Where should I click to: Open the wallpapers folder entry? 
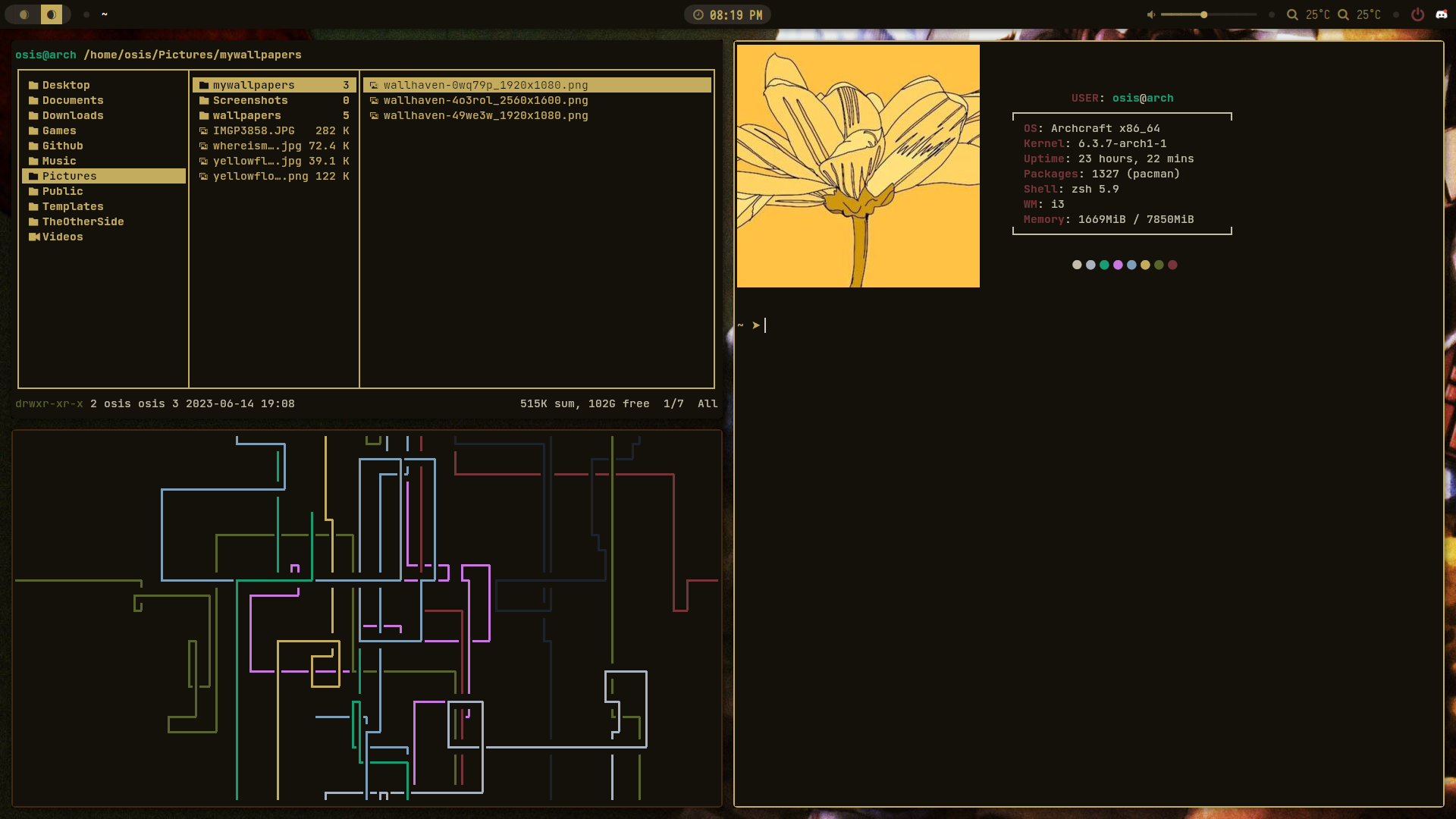[x=246, y=115]
